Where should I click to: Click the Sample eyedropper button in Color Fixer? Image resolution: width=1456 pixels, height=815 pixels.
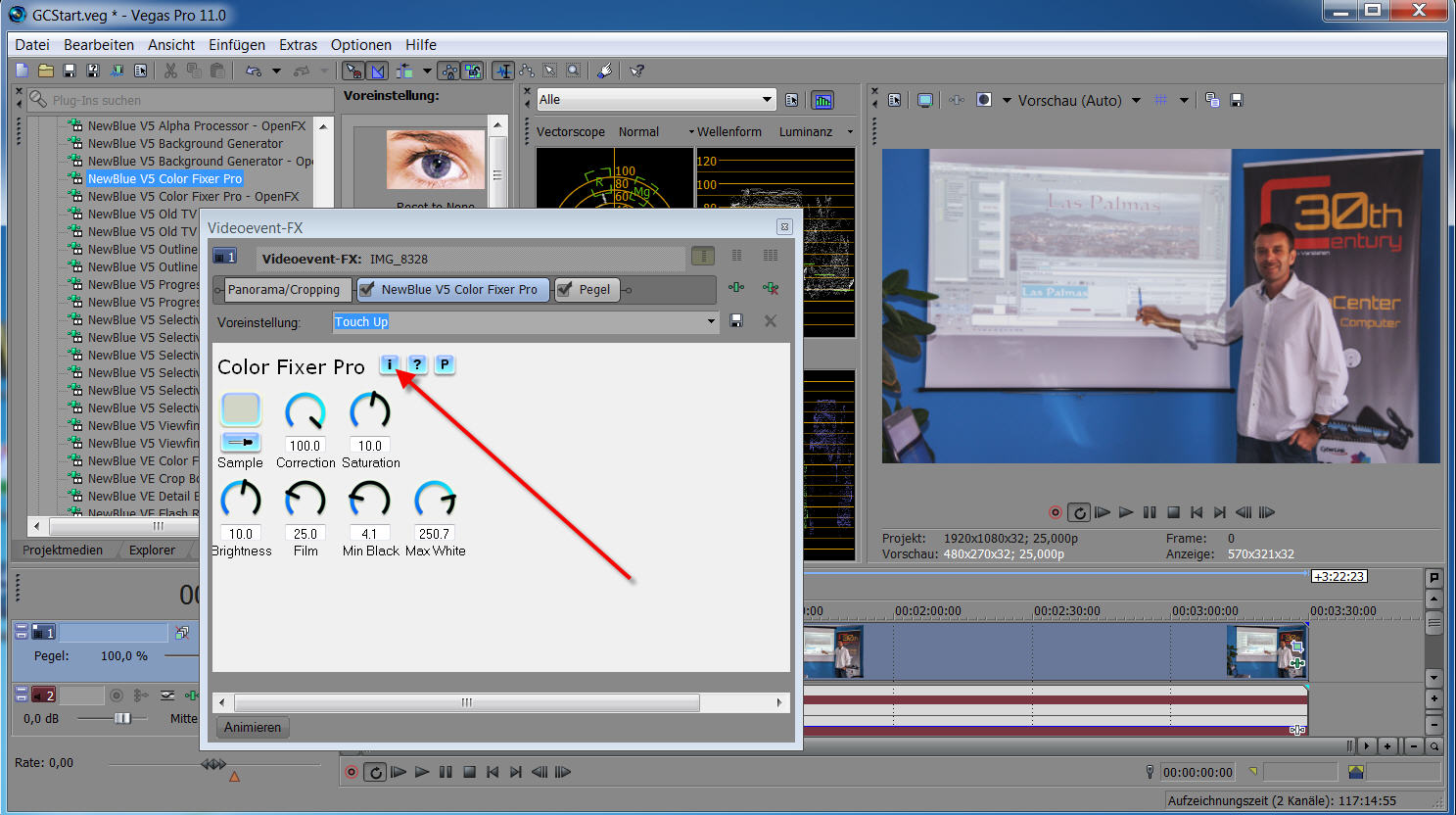(241, 442)
